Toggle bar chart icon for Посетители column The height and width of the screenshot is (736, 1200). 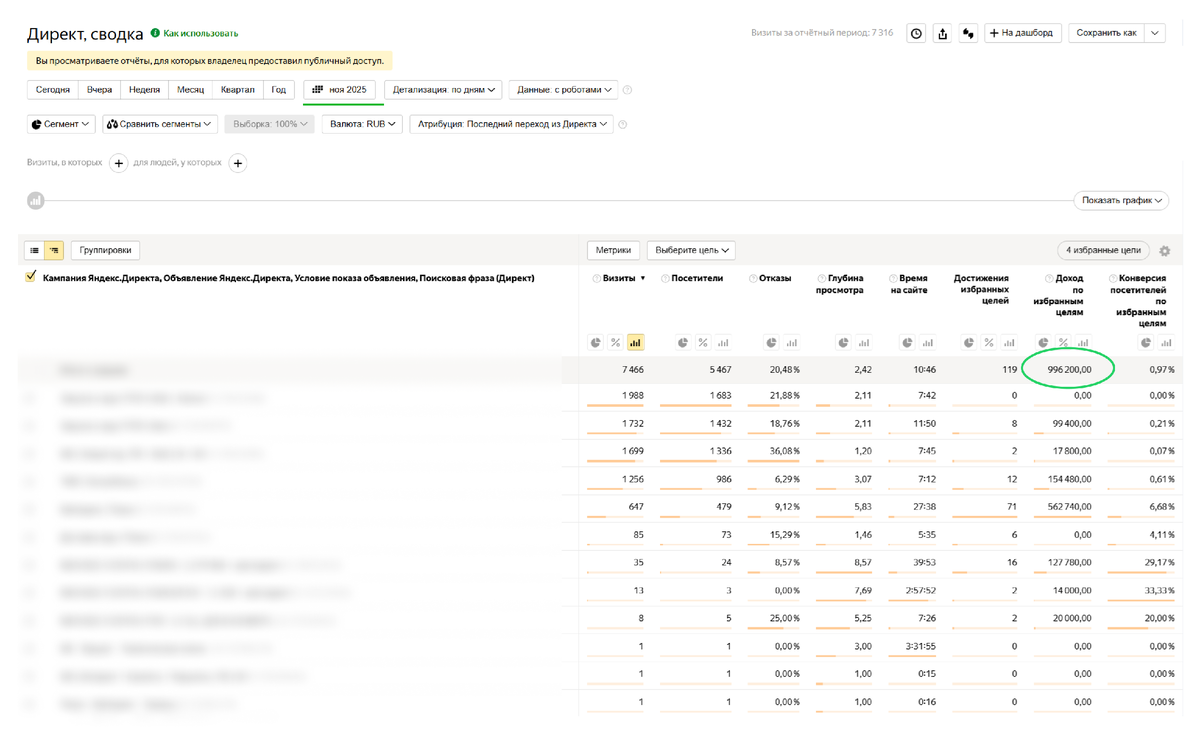723,343
